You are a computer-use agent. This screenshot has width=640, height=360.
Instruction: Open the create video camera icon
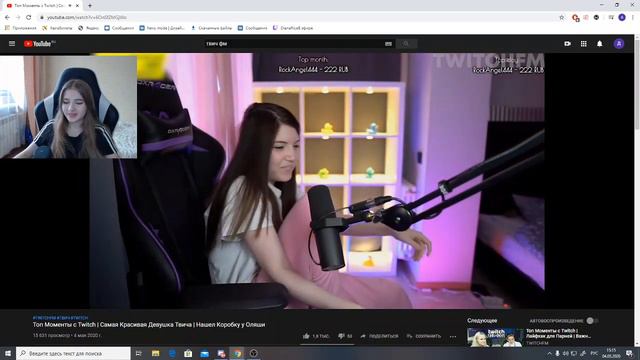click(x=567, y=44)
